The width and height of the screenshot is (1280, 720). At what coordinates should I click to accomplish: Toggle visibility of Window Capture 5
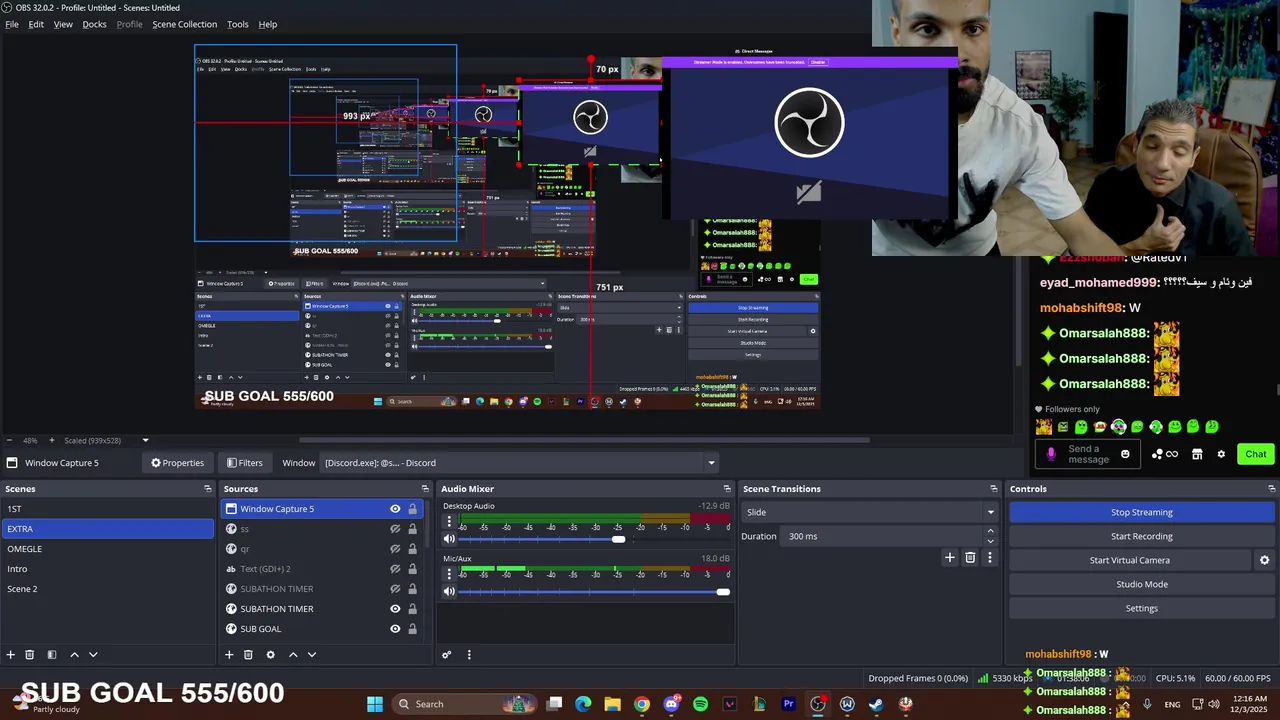pos(395,509)
